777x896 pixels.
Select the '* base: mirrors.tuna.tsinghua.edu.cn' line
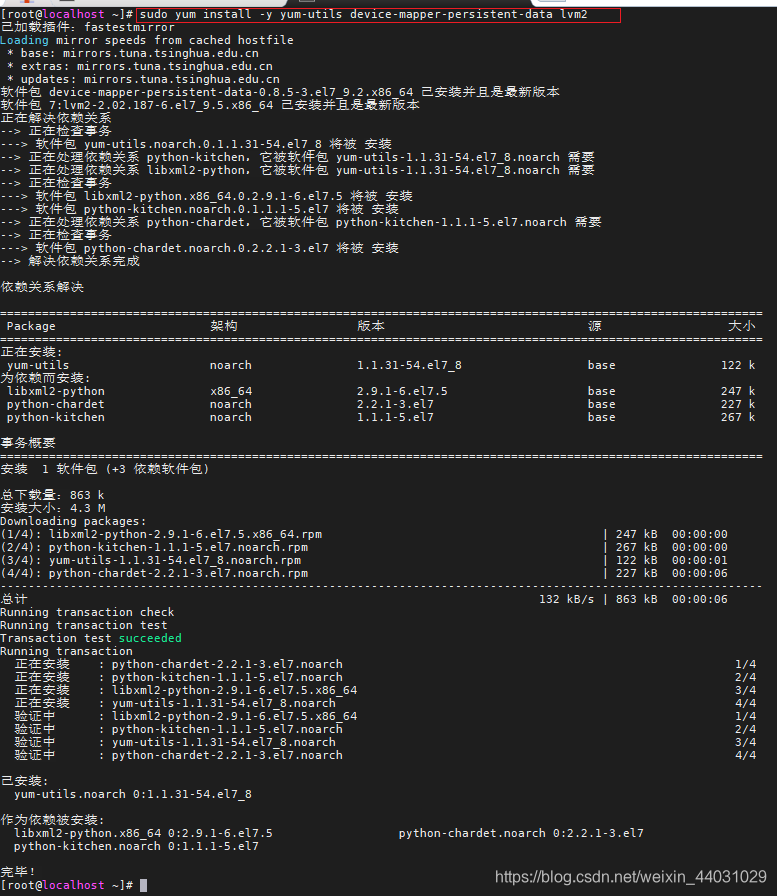133,54
